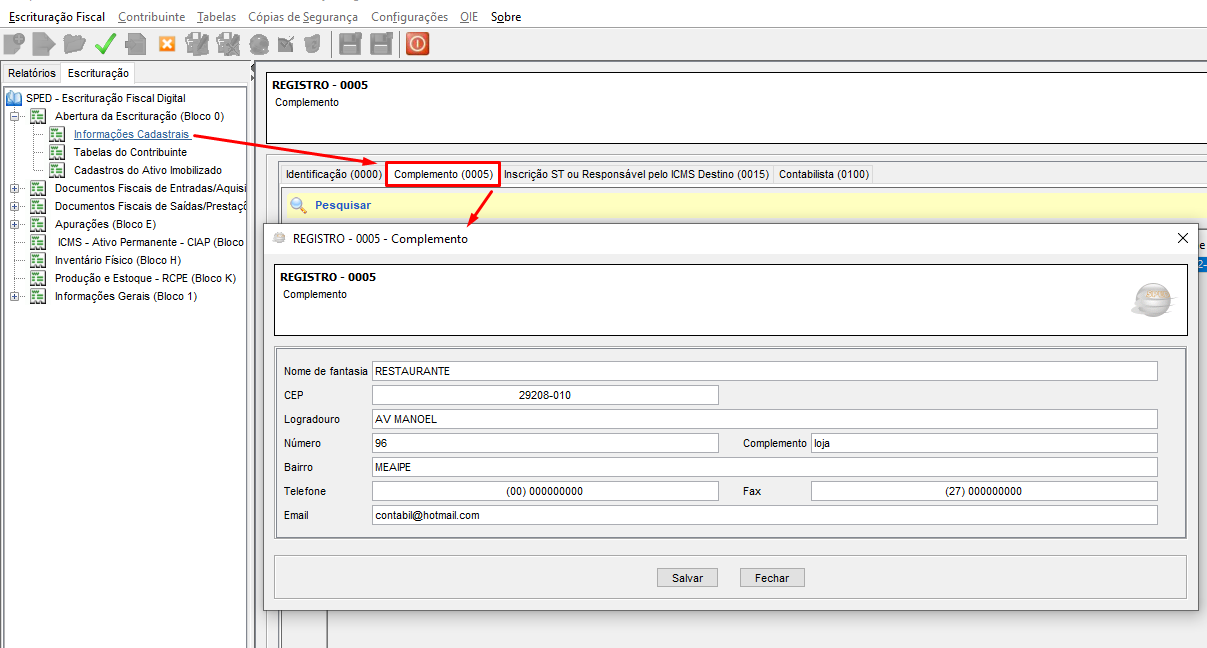Viewport: 1207px width, 648px height.
Task: Click the orange X toolbar icon
Action: [x=167, y=44]
